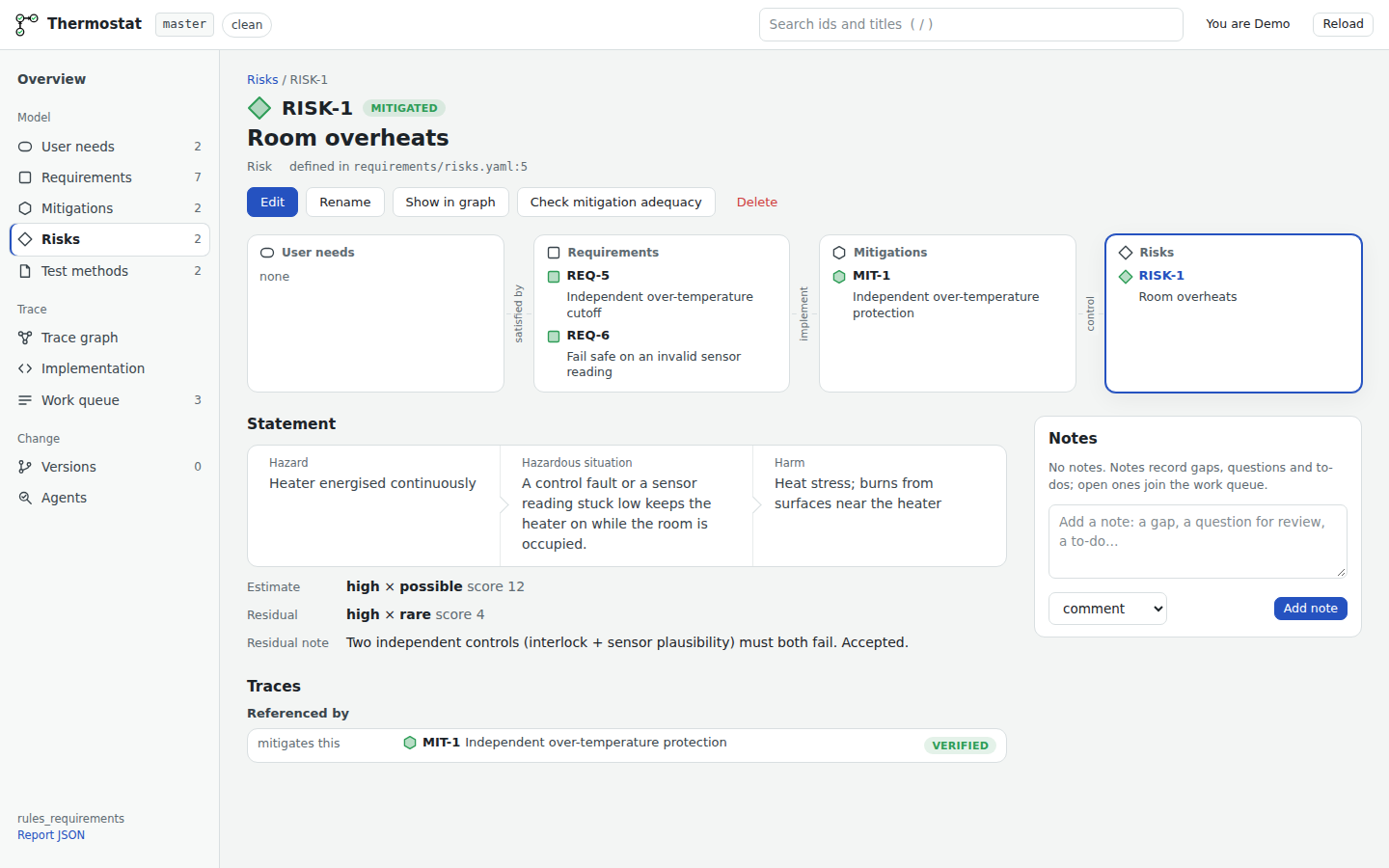Click the Risks diamond sidebar icon
Screen dimensions: 1389x868
point(25,239)
